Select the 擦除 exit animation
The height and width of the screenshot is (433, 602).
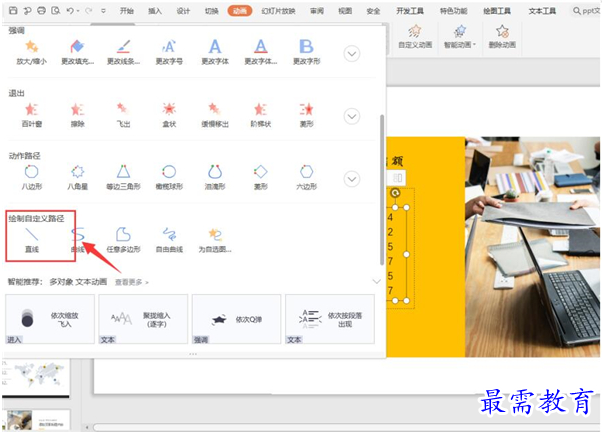coord(77,115)
